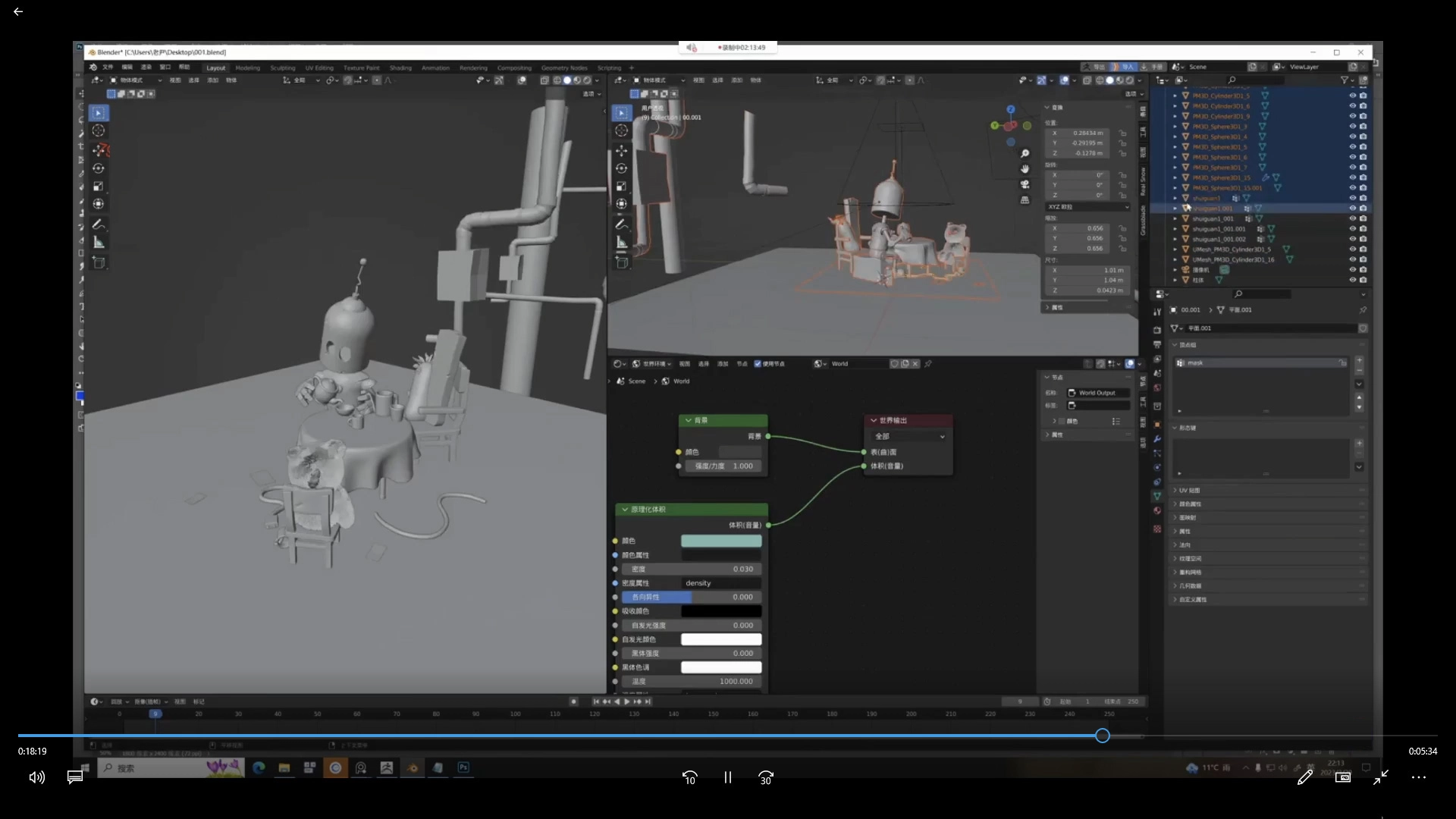Select the Add Cube tool in left viewport
This screenshot has height=819, width=1456.
[x=99, y=262]
